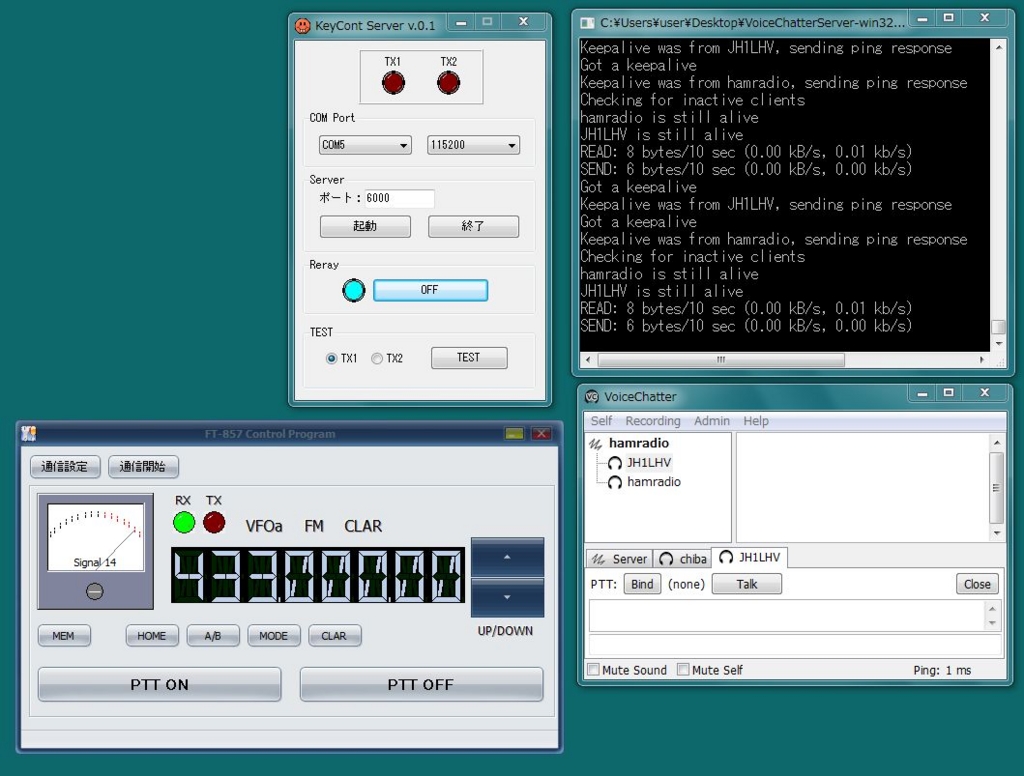Click VoiceChatter chat log vertical scrollbar
This screenshot has width=1024, height=776.
(x=997, y=487)
